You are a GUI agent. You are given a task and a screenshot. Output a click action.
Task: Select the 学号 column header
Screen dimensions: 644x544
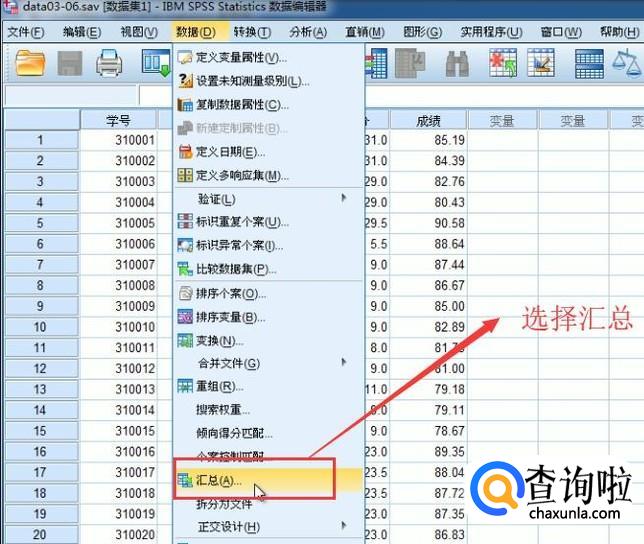click(x=119, y=120)
